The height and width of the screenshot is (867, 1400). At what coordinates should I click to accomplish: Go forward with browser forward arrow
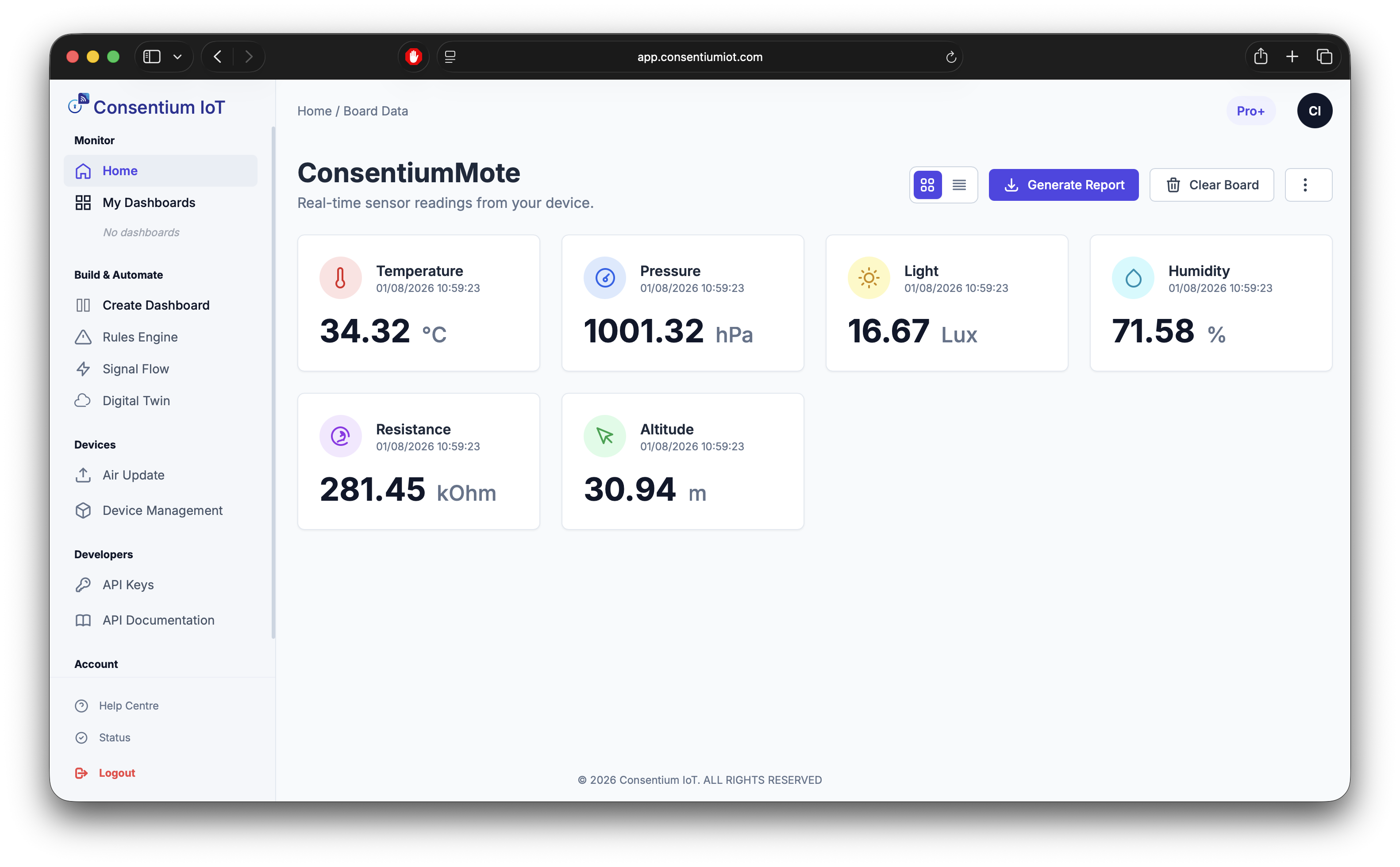(x=248, y=56)
